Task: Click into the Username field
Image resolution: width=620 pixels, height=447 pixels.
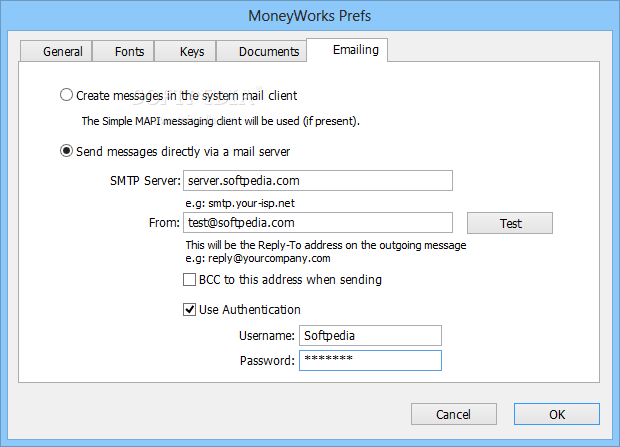Action: coord(370,335)
